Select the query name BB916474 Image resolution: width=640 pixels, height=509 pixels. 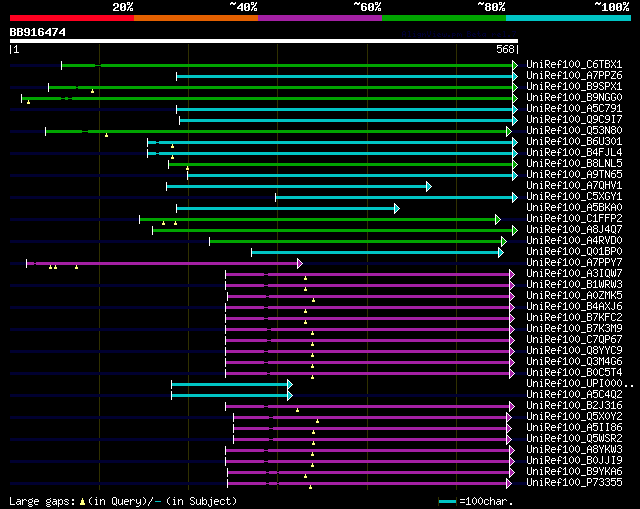point(38,32)
